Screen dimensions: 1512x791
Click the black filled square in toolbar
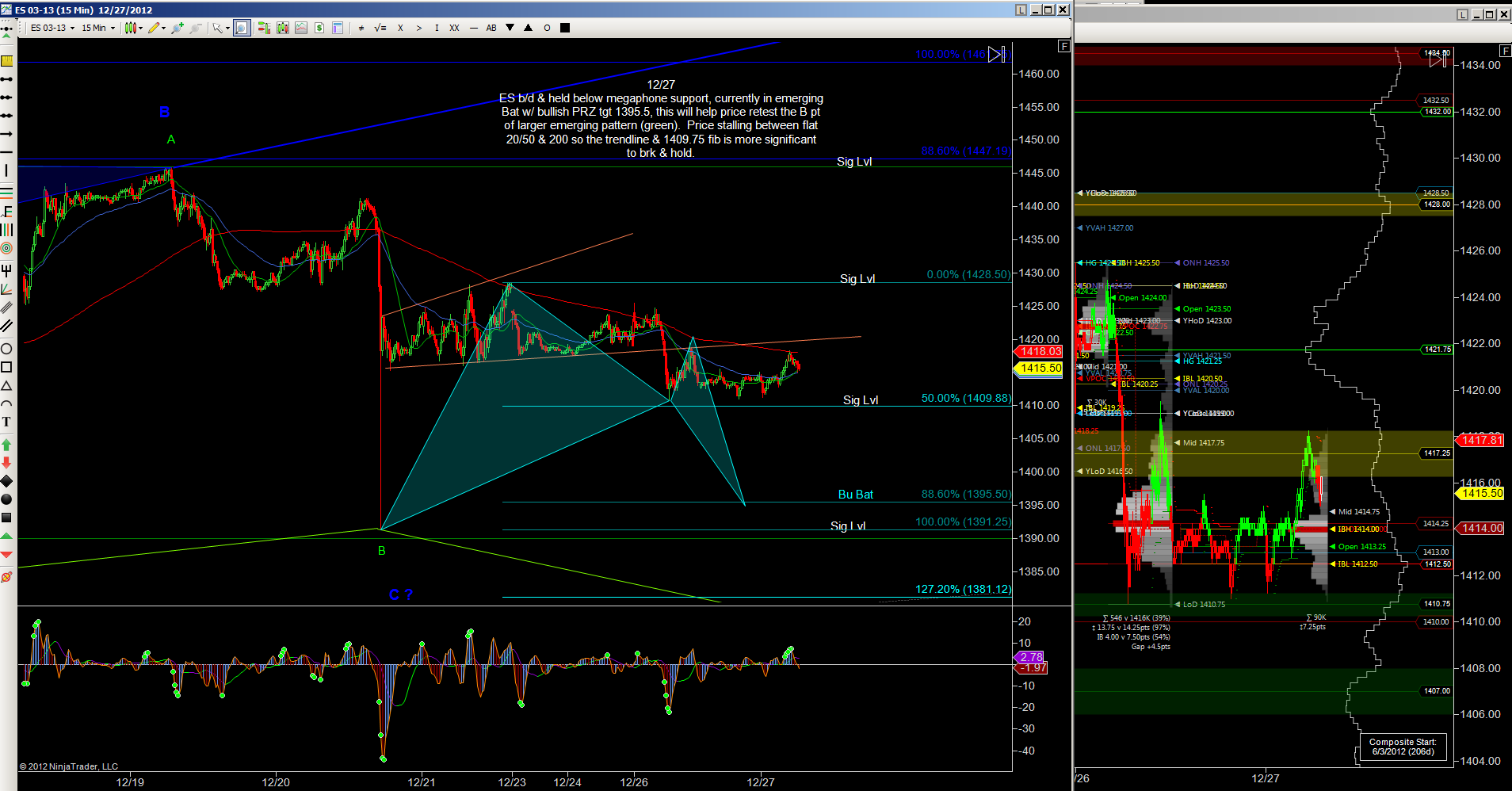(565, 28)
